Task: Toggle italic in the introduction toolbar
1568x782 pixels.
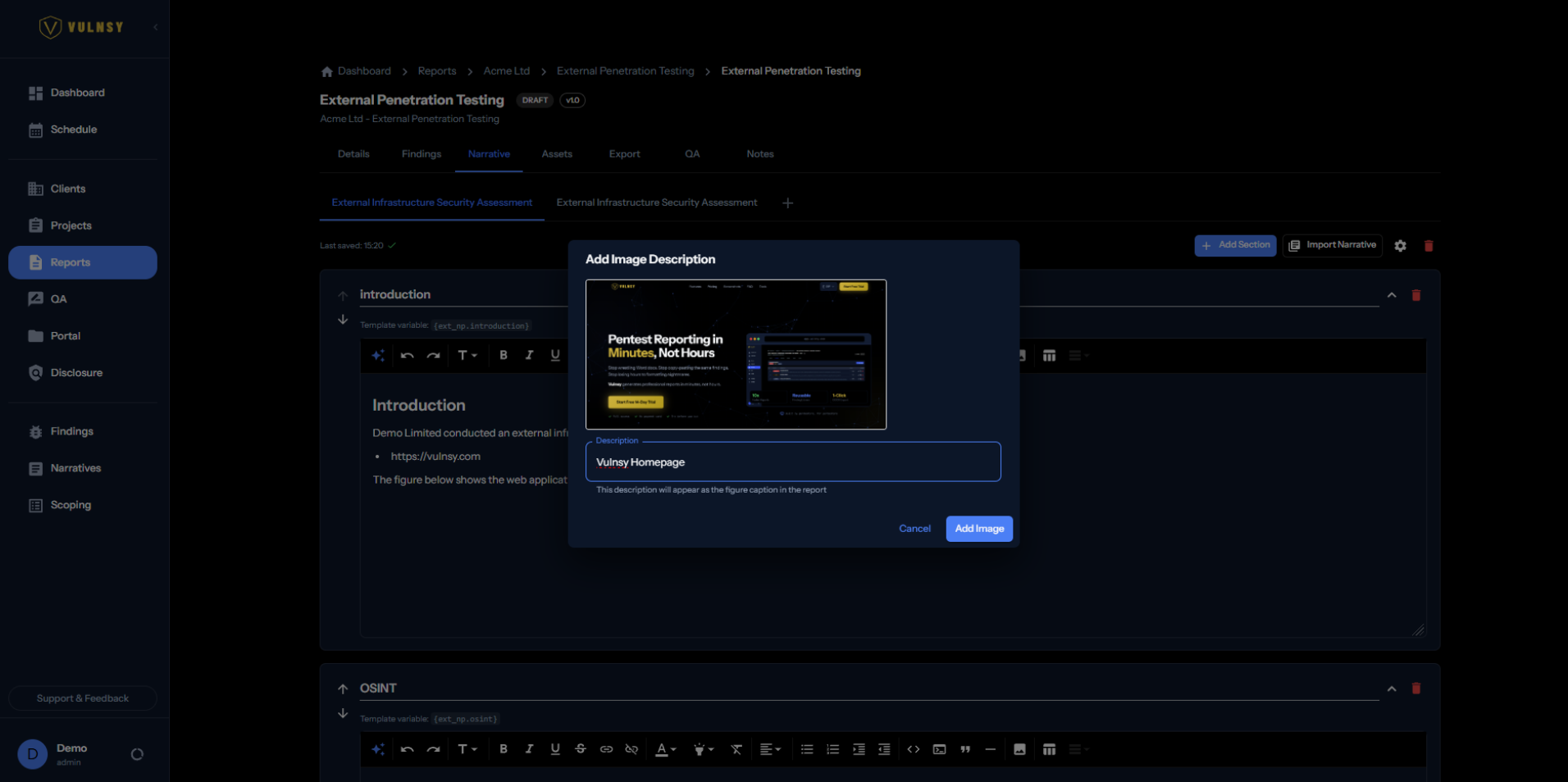Action: [x=530, y=355]
